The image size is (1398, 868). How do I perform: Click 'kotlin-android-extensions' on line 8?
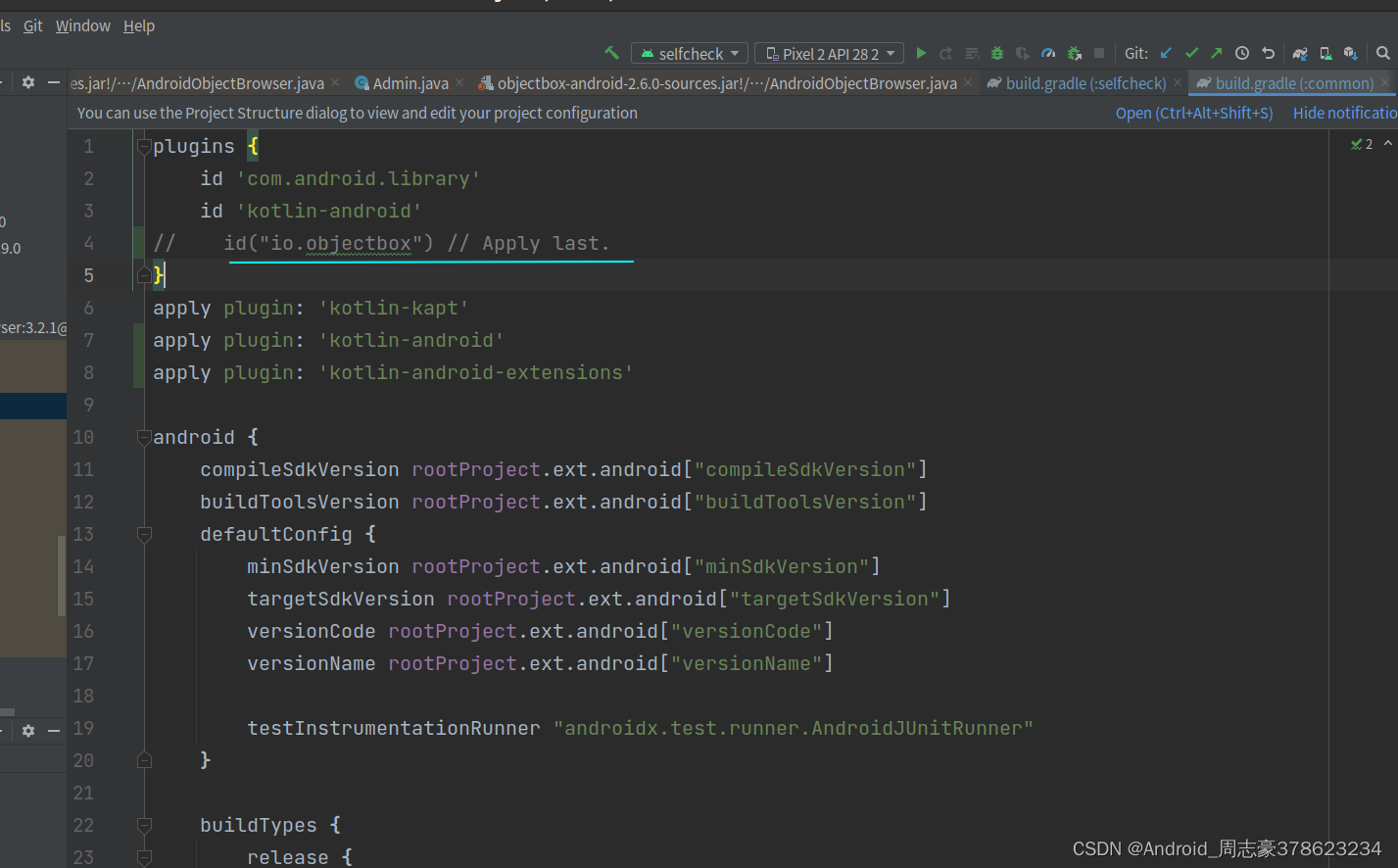point(475,372)
